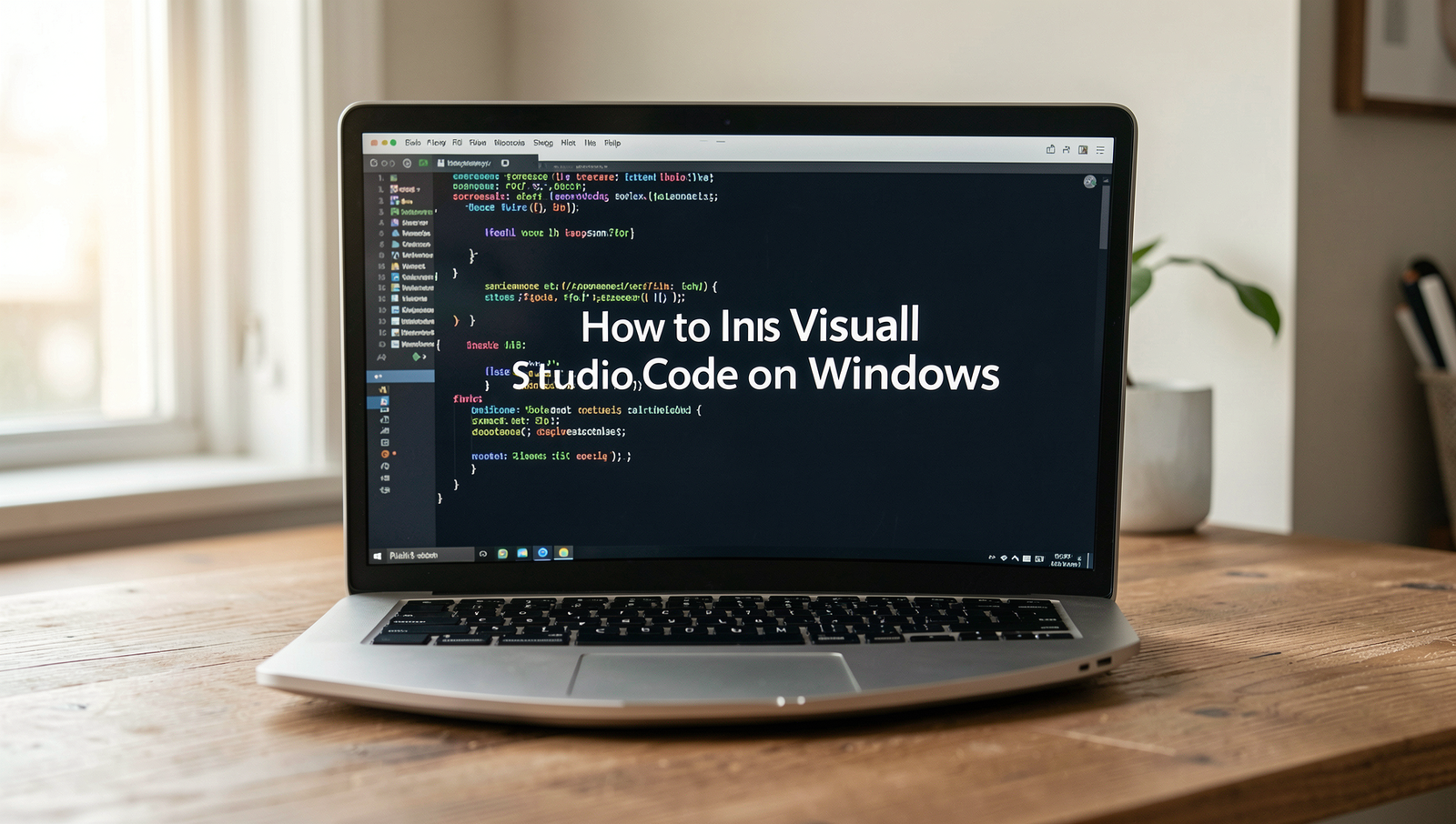
Task: Expand the system tray hidden icons chevron
Action: click(x=1016, y=558)
